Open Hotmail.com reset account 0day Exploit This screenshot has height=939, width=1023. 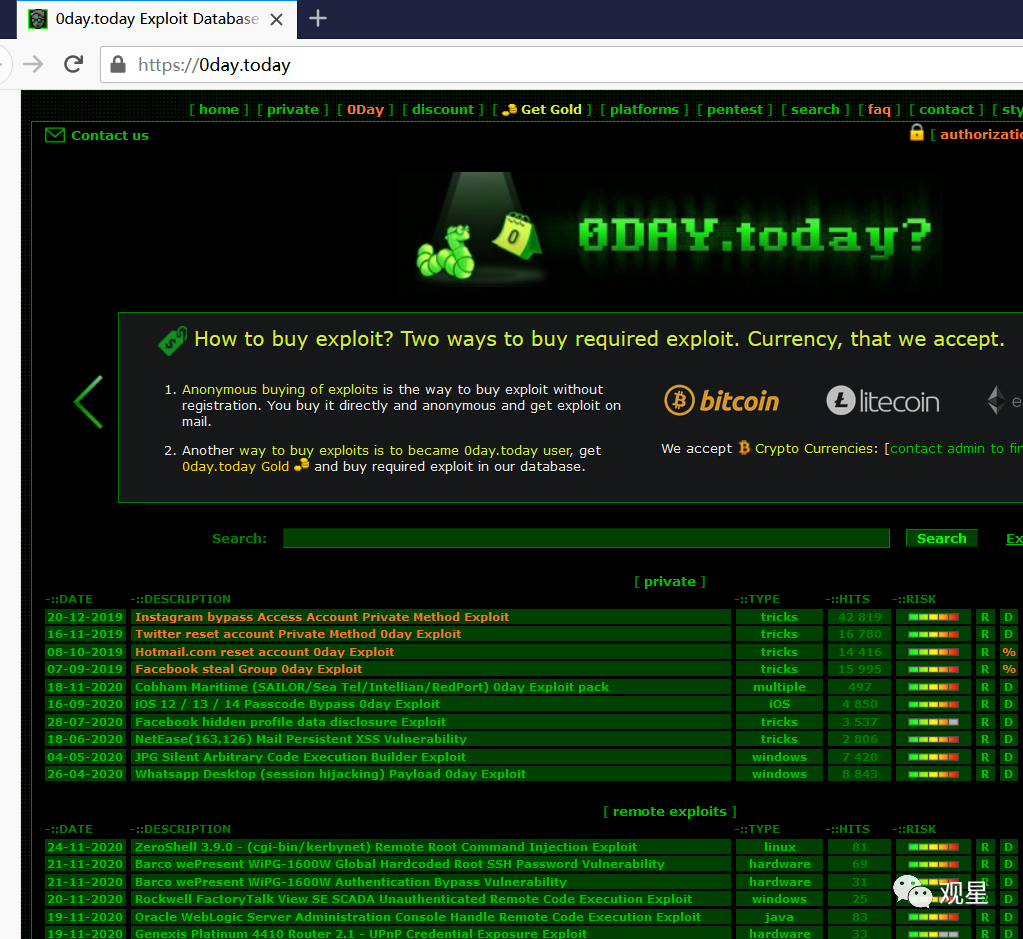[264, 652]
